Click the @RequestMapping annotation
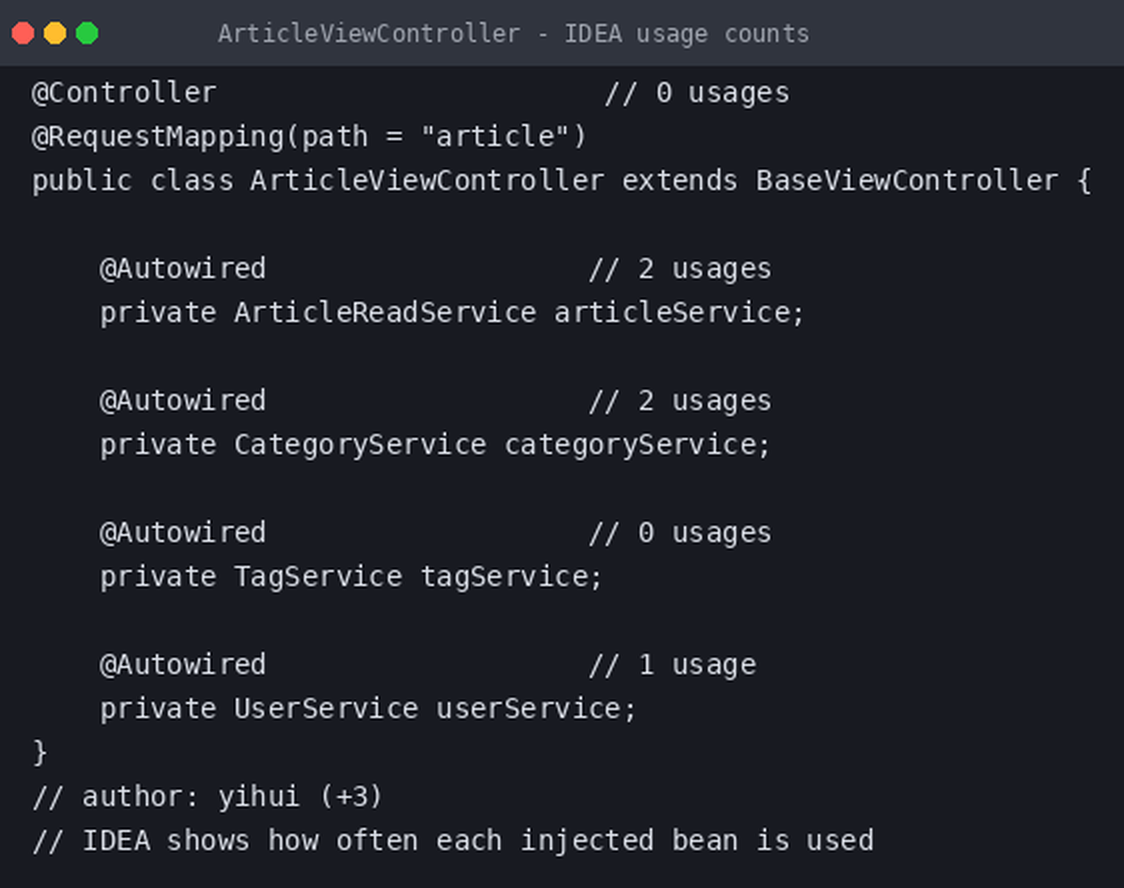This screenshot has height=888, width=1124. click(158, 137)
